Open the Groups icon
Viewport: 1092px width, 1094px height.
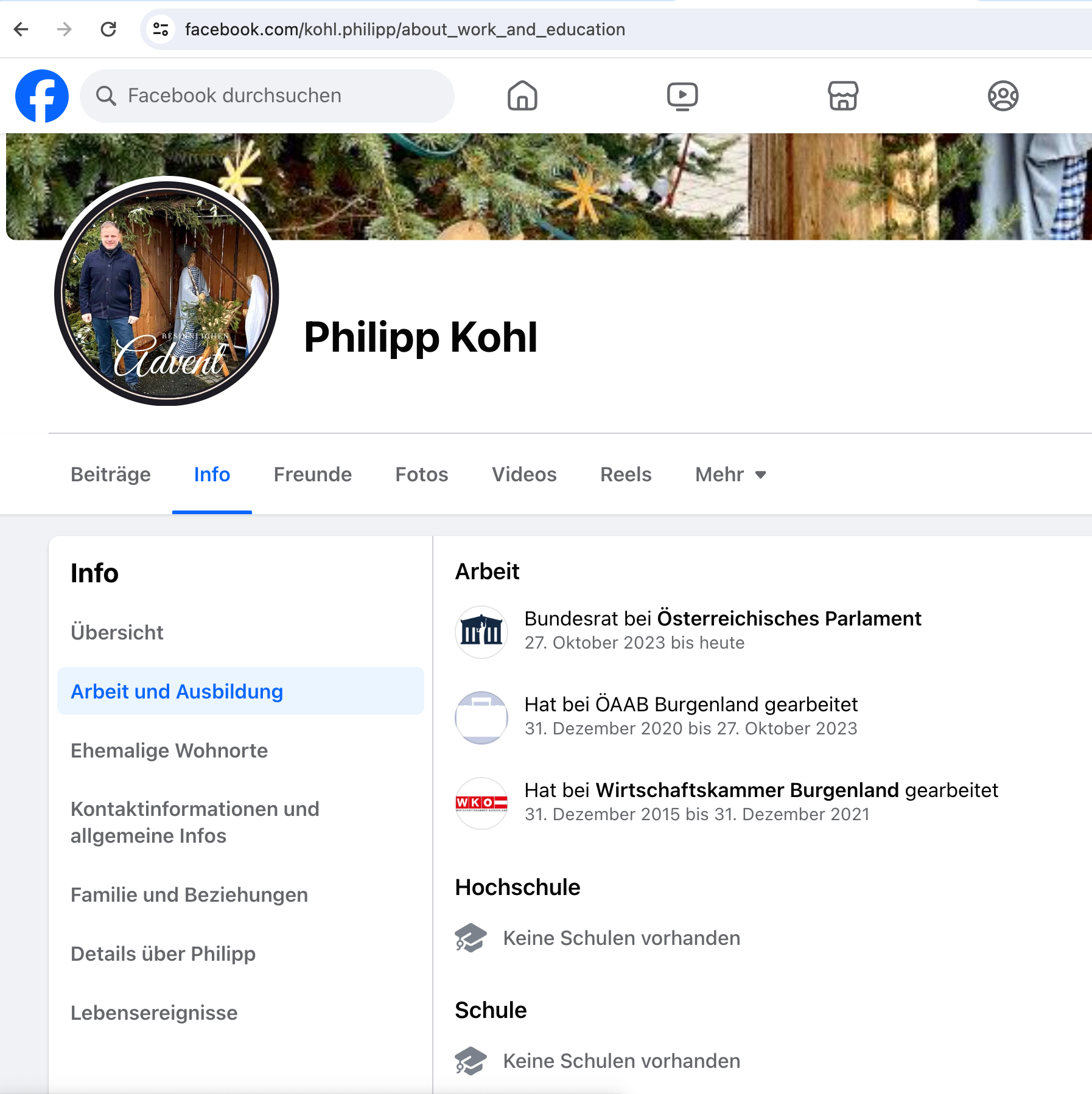pyautogui.click(x=1003, y=96)
